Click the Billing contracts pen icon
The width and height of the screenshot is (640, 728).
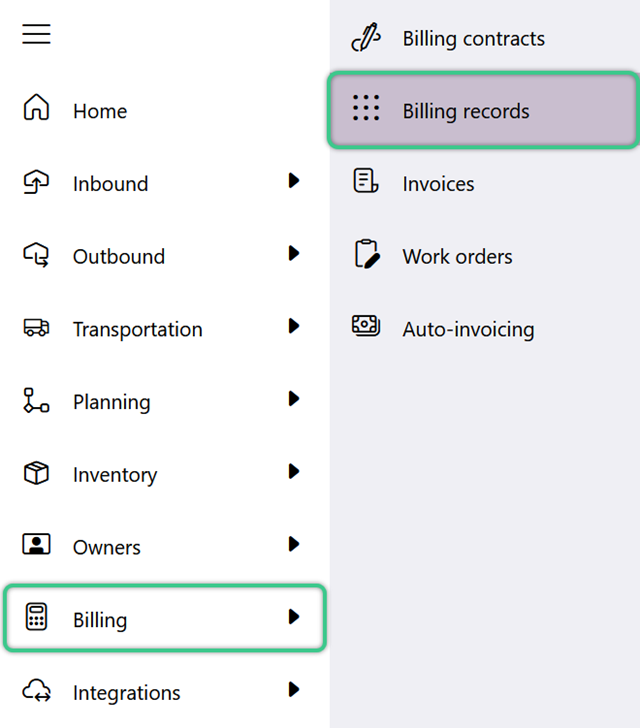coord(366,37)
